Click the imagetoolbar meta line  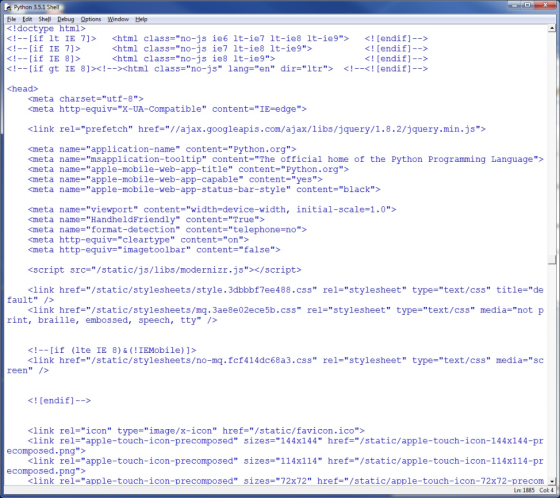(x=154, y=250)
